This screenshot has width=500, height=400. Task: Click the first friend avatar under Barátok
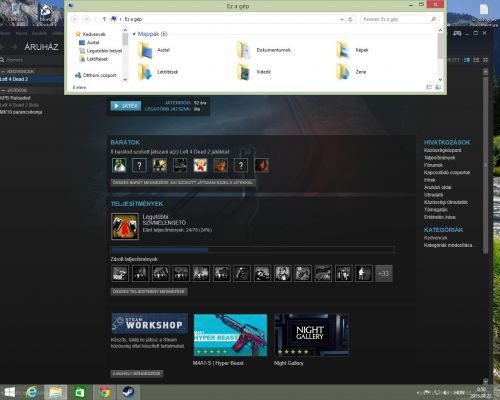click(x=119, y=165)
